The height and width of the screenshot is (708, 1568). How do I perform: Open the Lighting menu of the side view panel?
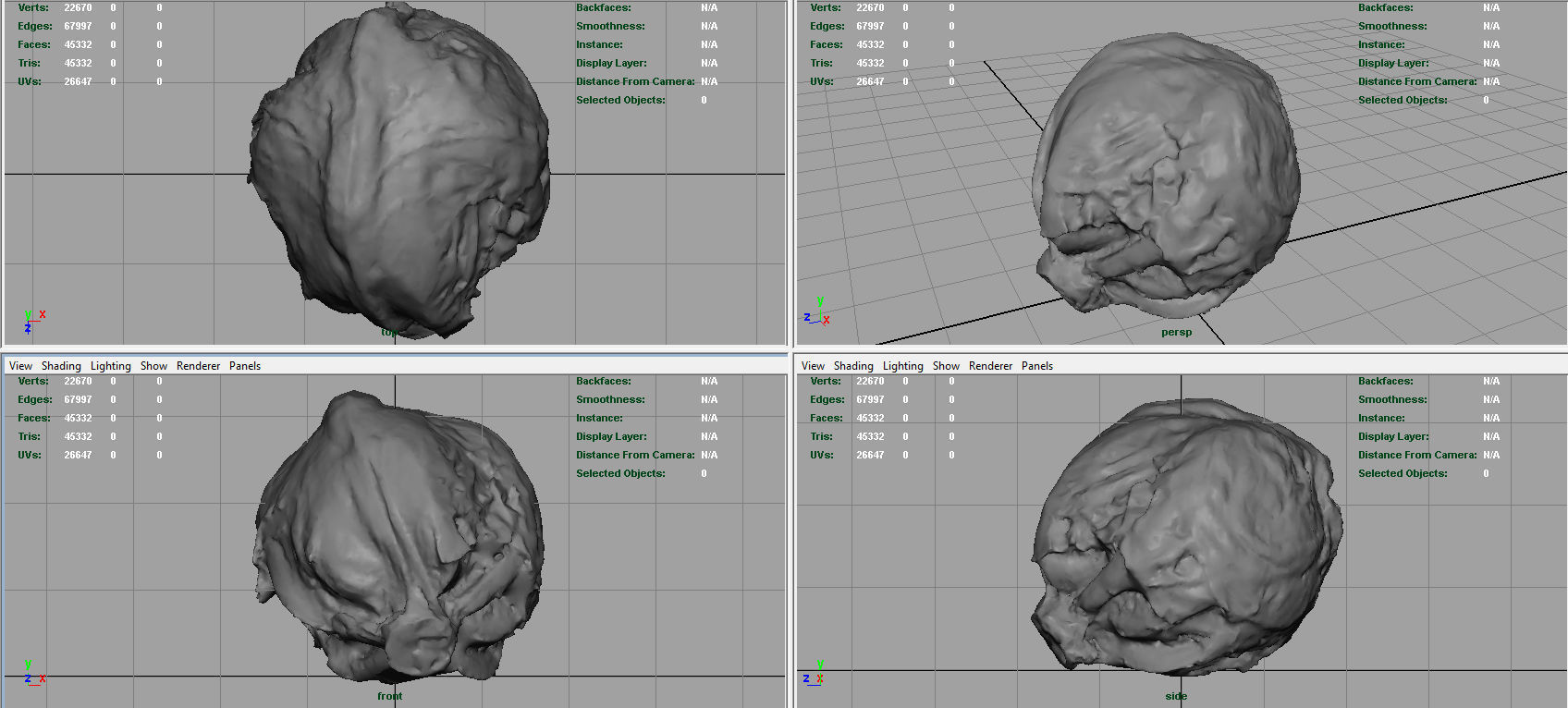point(903,366)
